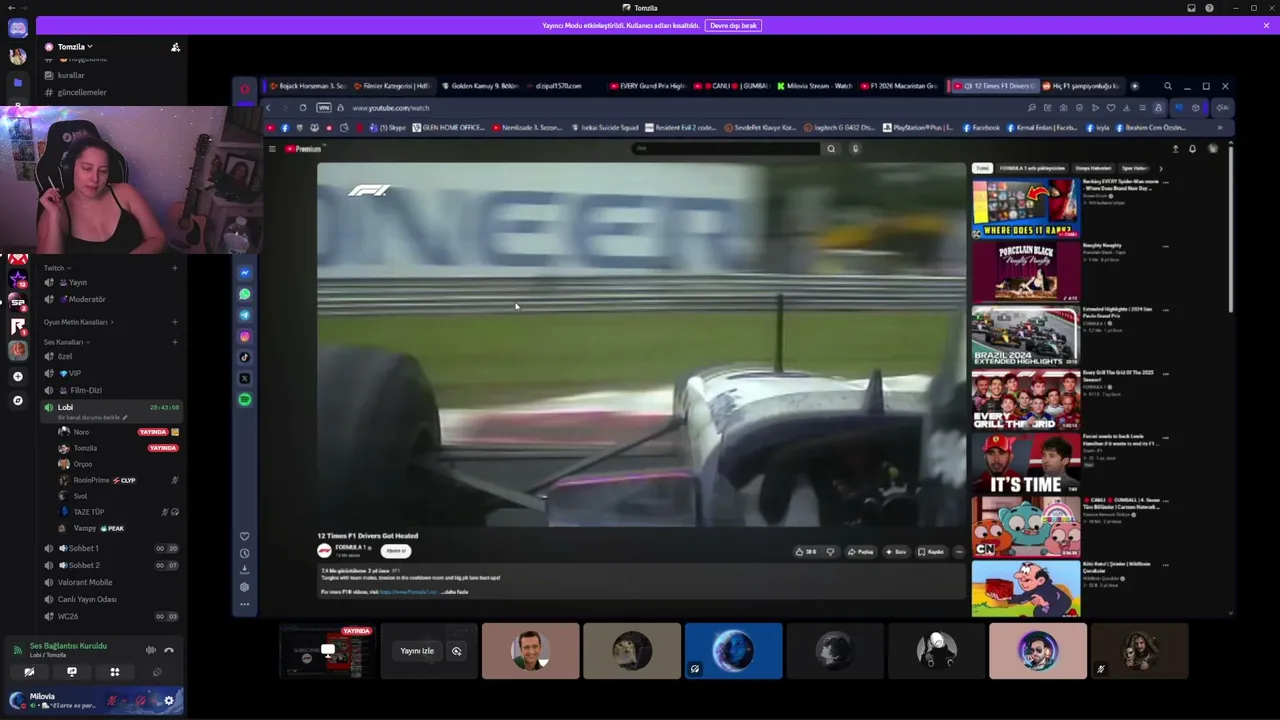The width and height of the screenshot is (1280, 720).
Task: Open Discord user settings gear
Action: [169, 700]
